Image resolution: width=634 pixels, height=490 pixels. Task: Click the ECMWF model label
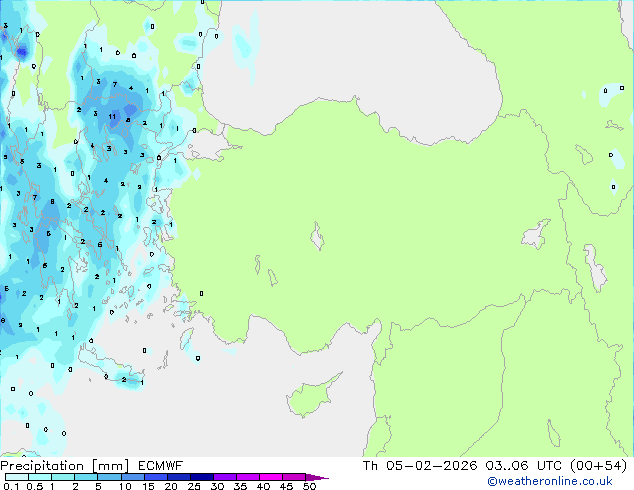click(x=160, y=466)
